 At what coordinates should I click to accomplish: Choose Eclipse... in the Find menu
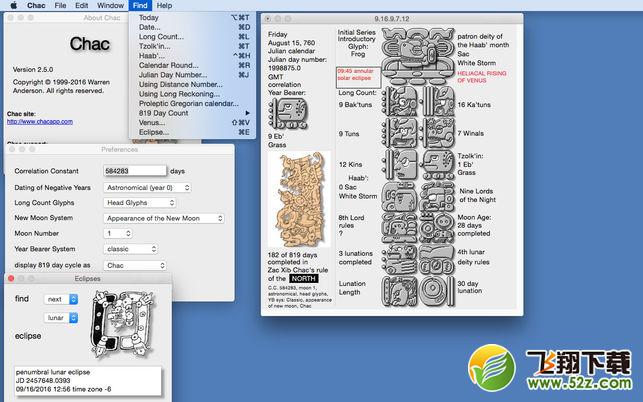194,132
